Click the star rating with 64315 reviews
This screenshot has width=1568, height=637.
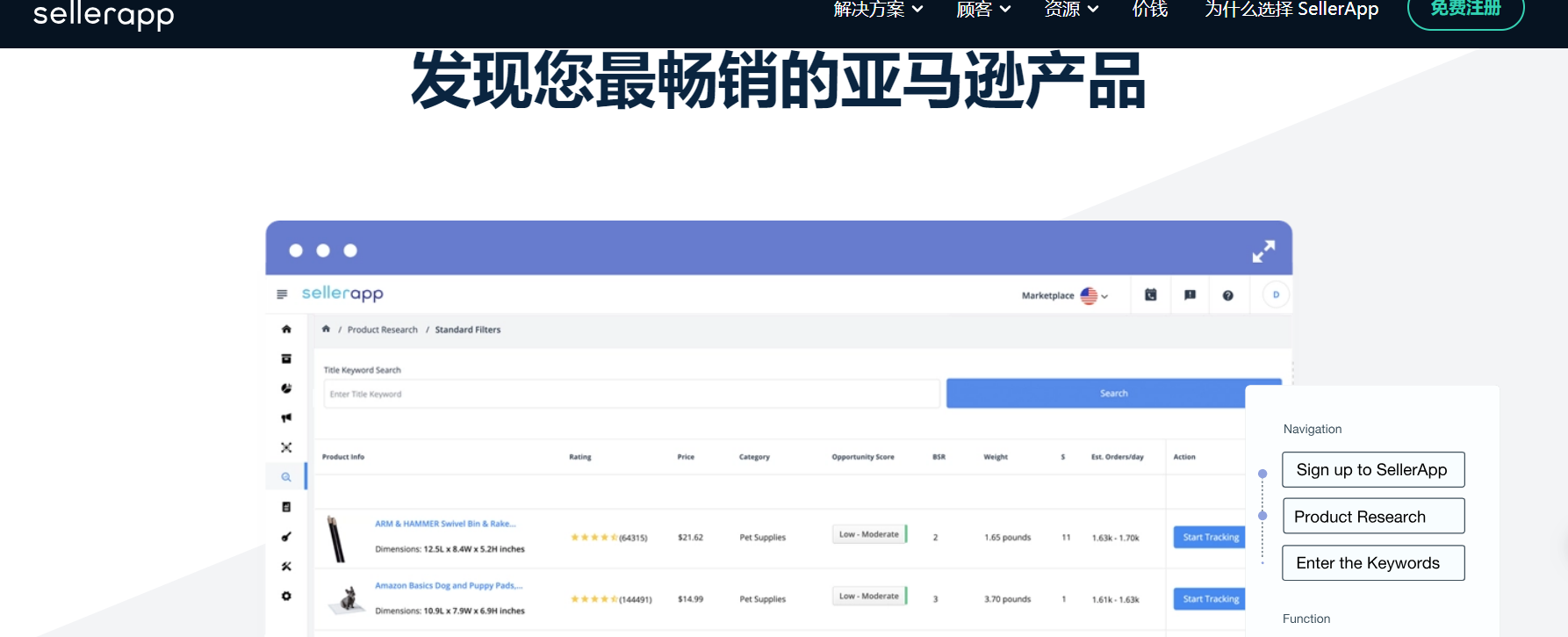609,538
